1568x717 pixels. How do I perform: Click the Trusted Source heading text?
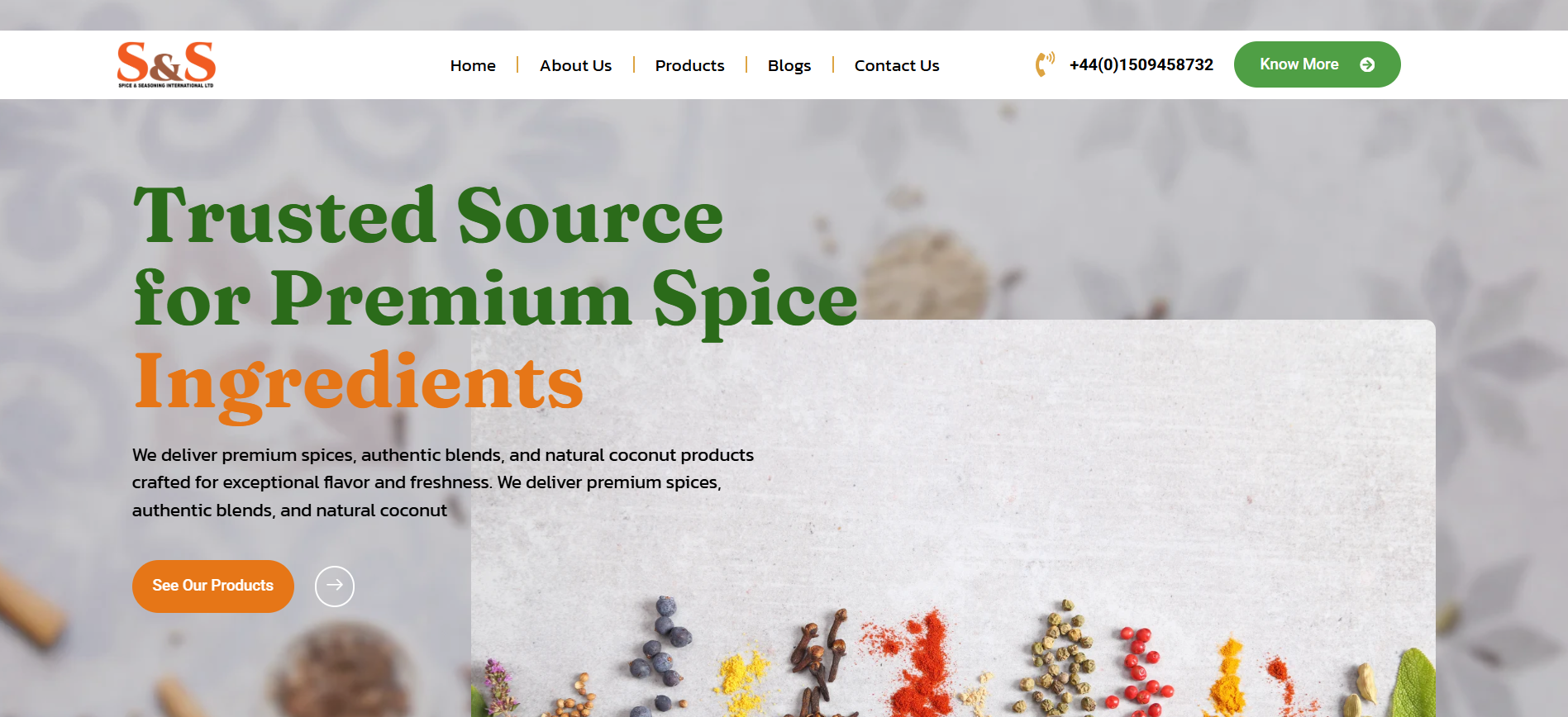pyautogui.click(x=428, y=216)
